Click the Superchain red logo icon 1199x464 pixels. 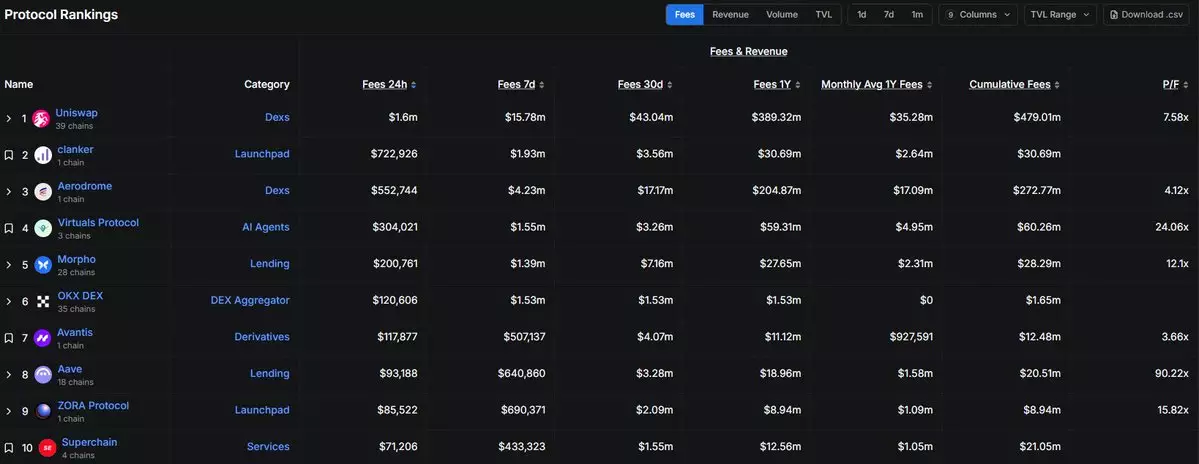click(47, 448)
